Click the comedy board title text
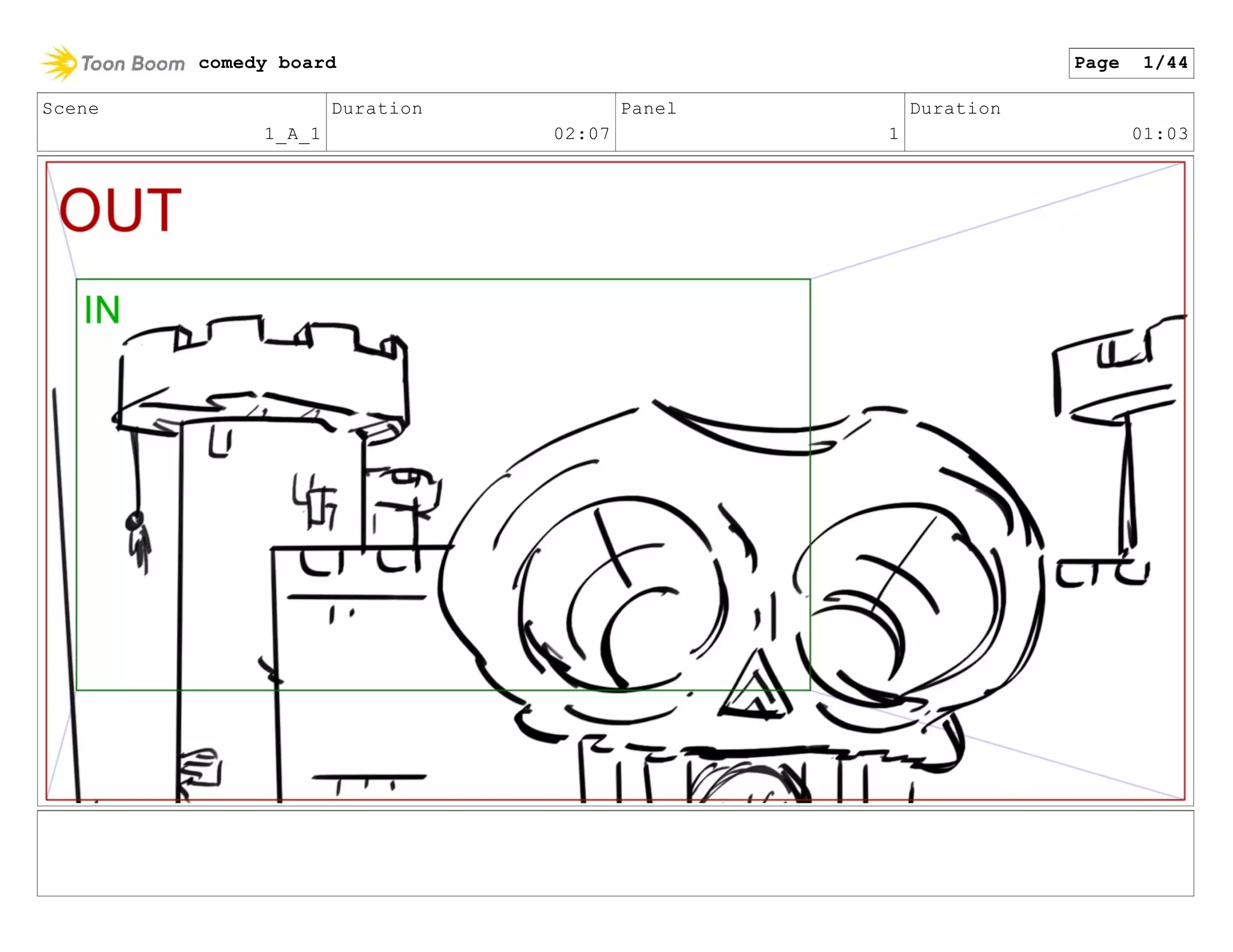Image resolution: width=1233 pixels, height=952 pixels. [267, 63]
